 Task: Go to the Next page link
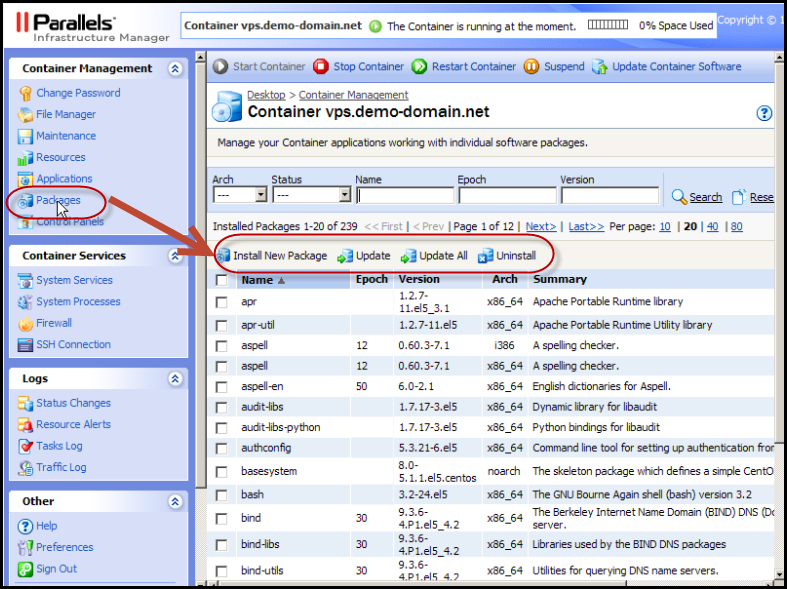[x=541, y=227]
